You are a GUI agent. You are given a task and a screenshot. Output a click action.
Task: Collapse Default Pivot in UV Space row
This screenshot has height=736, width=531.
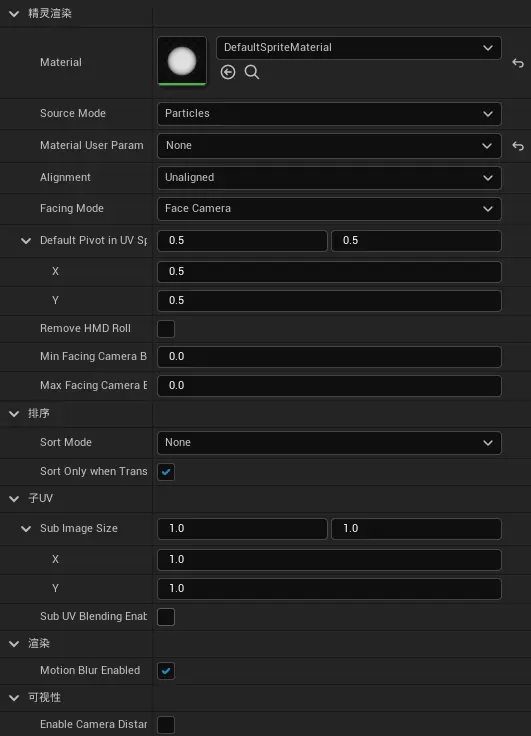click(x=26, y=241)
